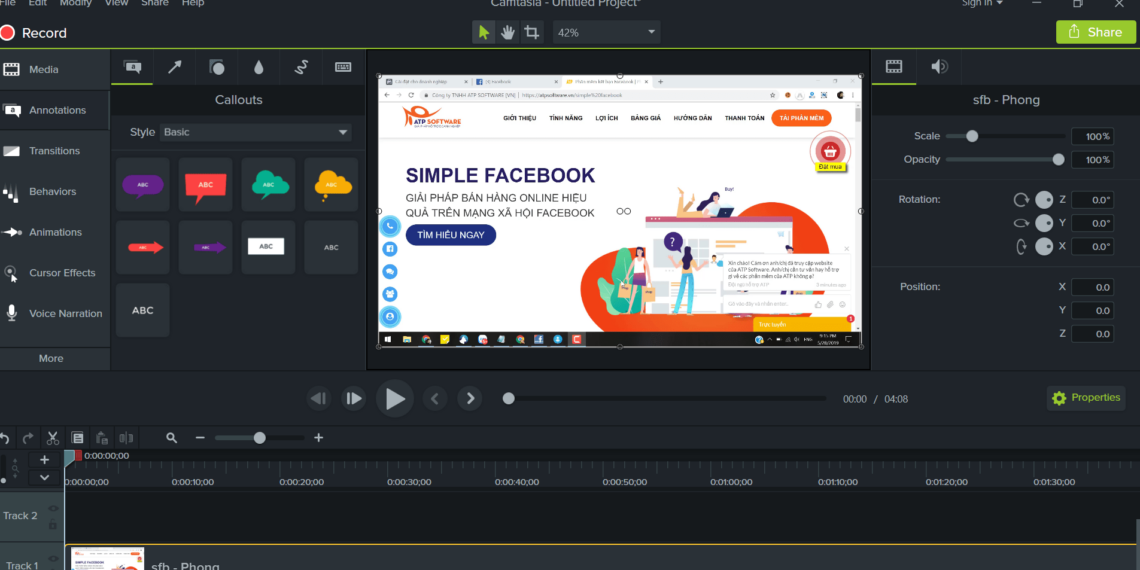1140x570 pixels.
Task: Click the timeline zoom in plus
Action: click(318, 438)
